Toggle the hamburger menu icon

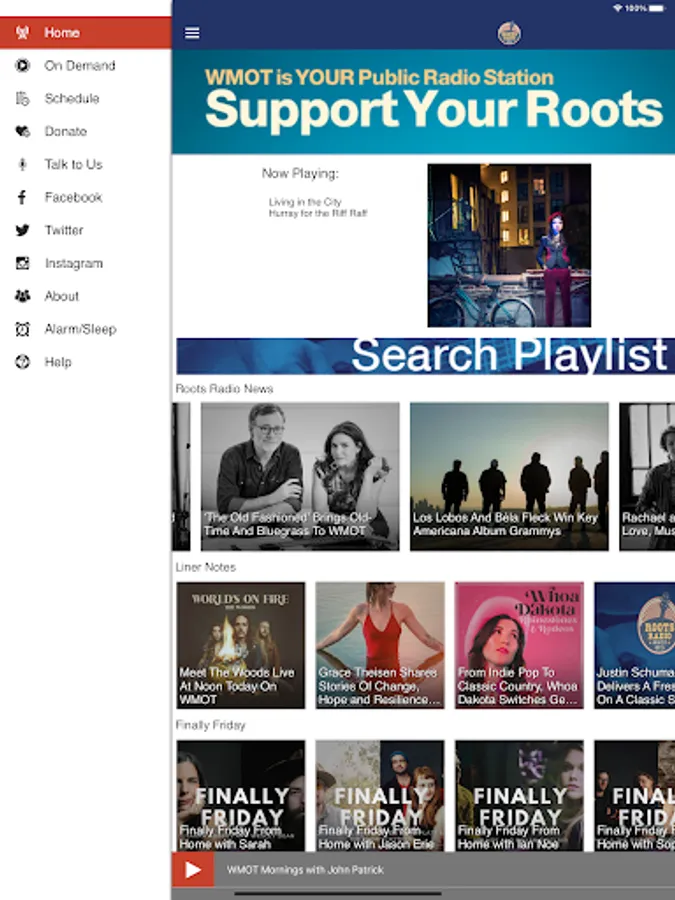192,33
